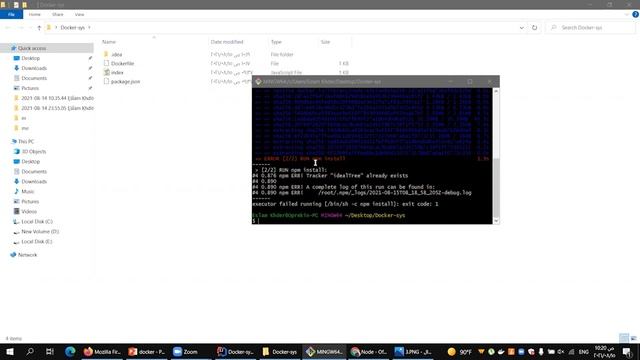Viewport: 640px width, 360px height.
Task: Click the ENG language indicator
Action: coord(584,352)
